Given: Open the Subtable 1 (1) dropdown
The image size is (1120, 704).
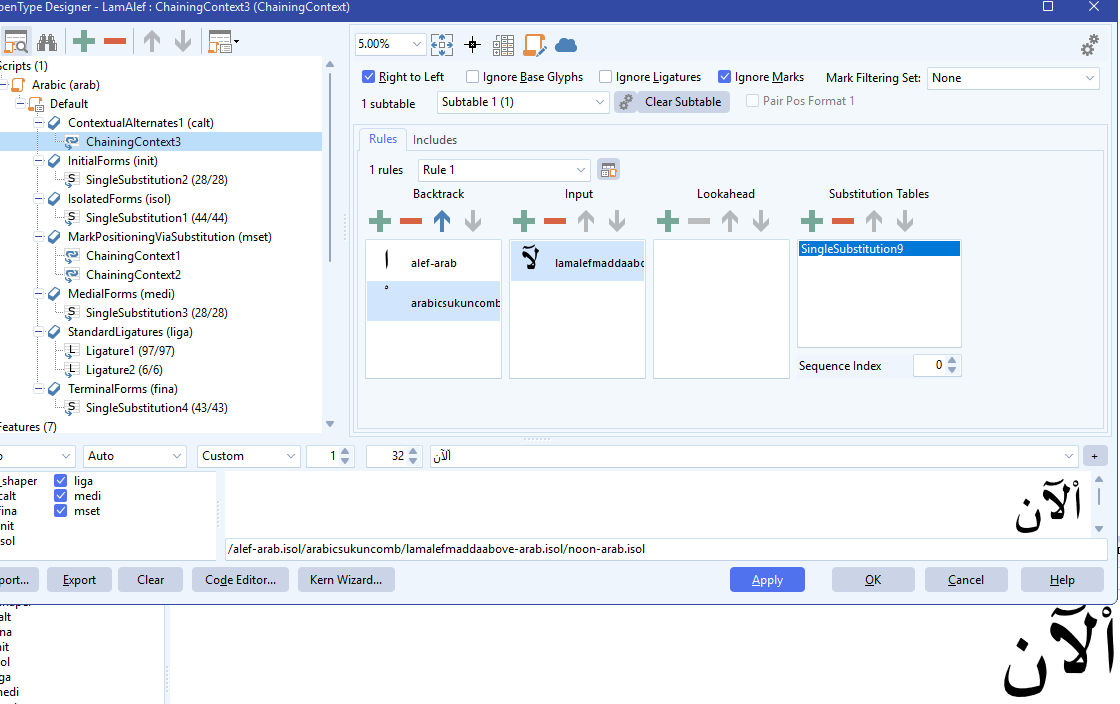Looking at the screenshot, I should [523, 102].
